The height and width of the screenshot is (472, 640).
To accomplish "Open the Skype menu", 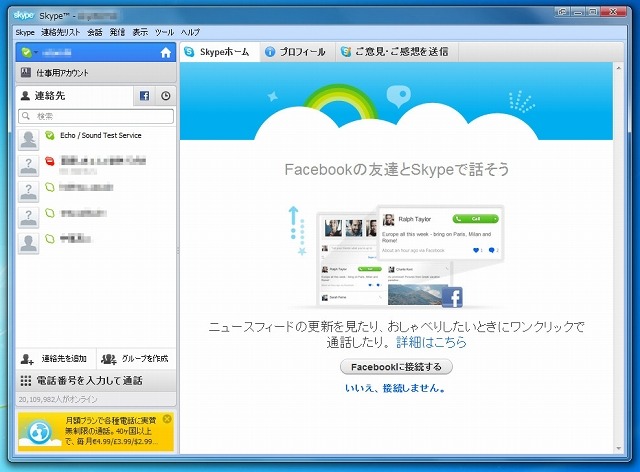I will 25,32.
